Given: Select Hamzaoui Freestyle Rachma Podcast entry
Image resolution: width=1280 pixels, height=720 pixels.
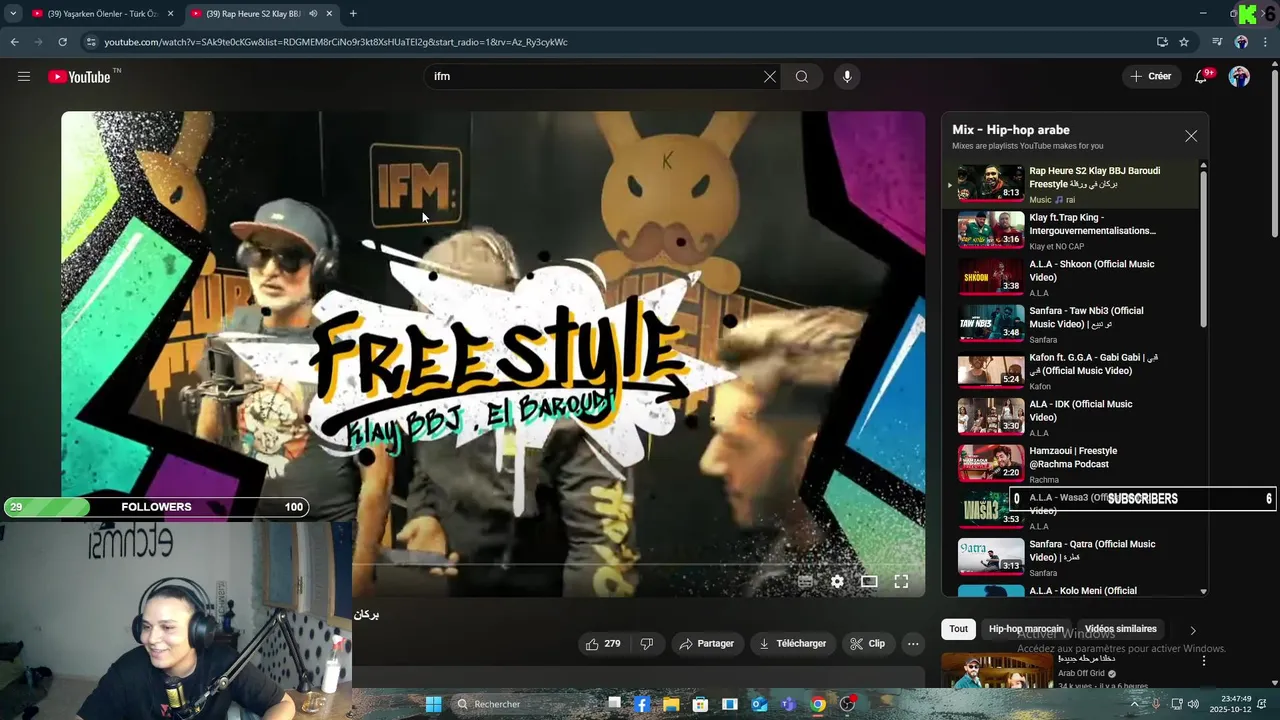Looking at the screenshot, I should [x=1070, y=464].
